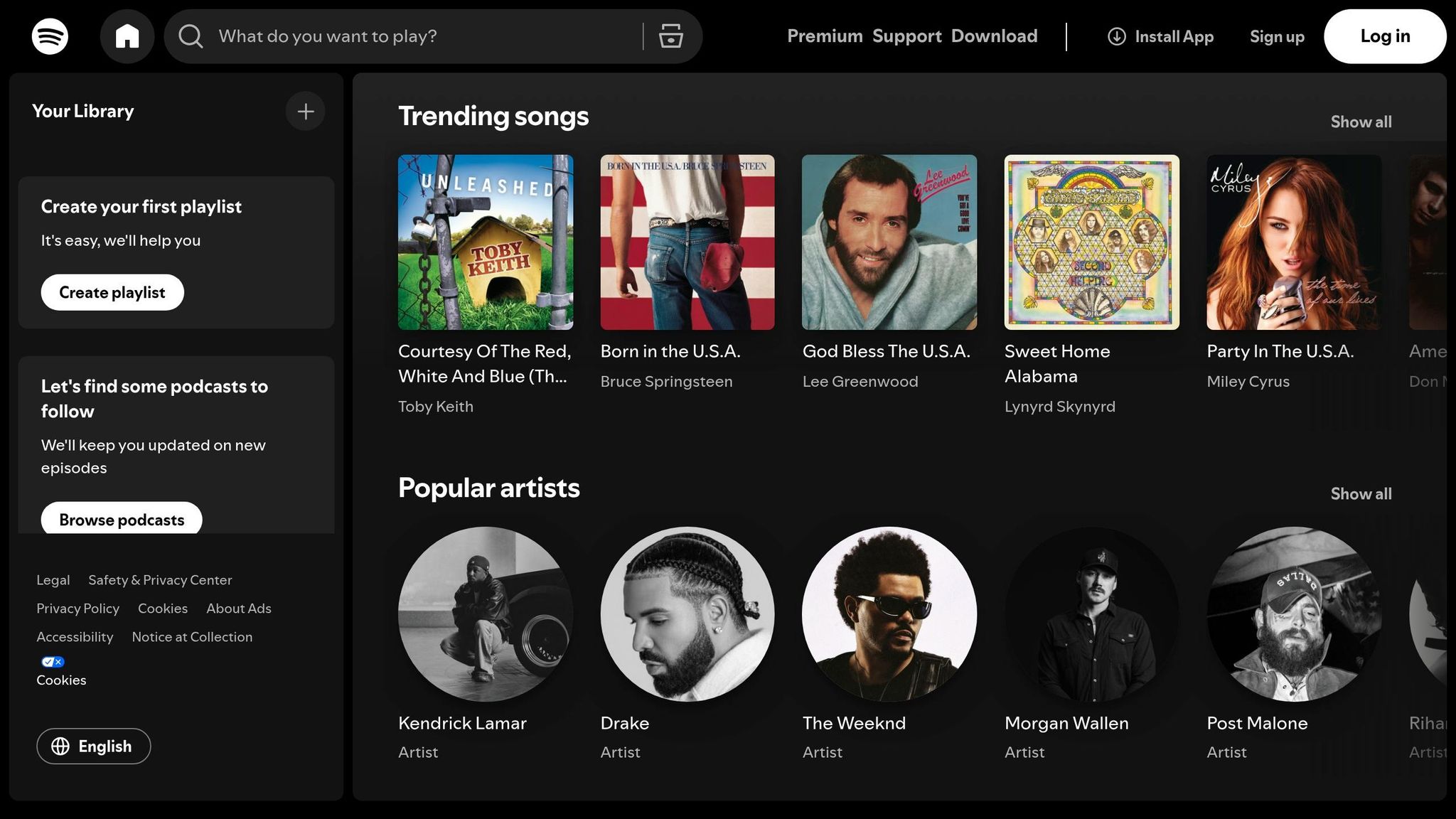Open Notice at Collection link
The width and height of the screenshot is (1456, 819).
[x=192, y=637]
